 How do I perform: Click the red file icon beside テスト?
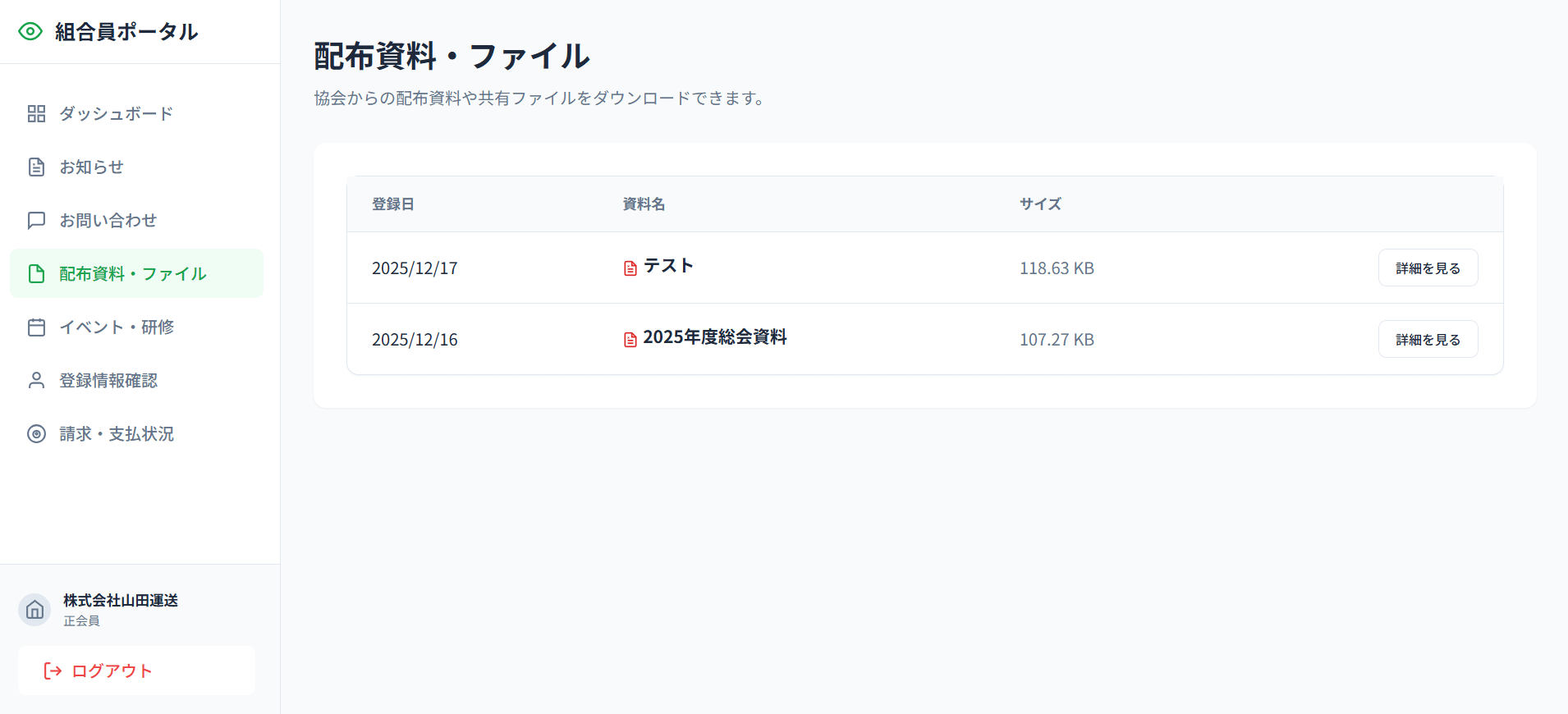tap(630, 268)
